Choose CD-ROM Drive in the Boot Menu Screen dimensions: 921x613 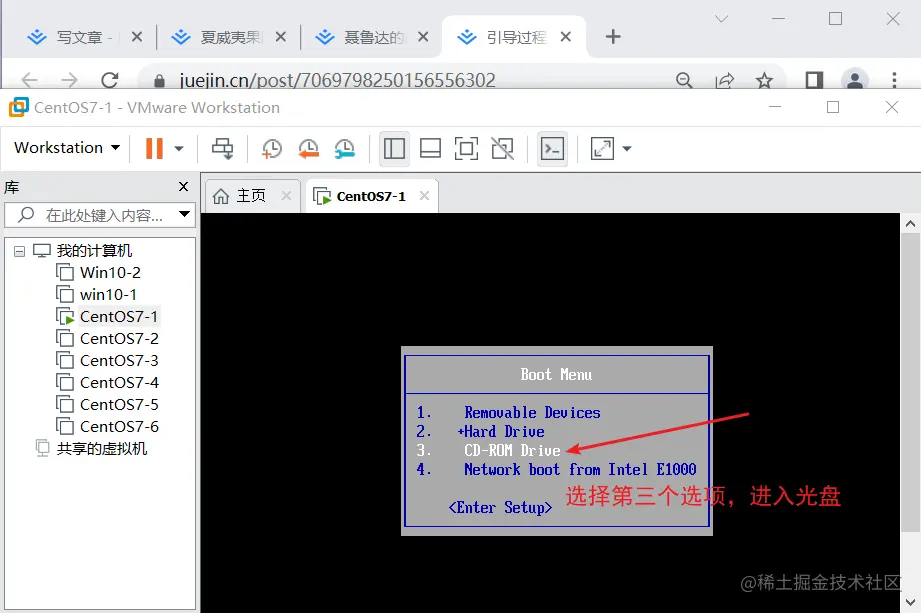point(512,450)
